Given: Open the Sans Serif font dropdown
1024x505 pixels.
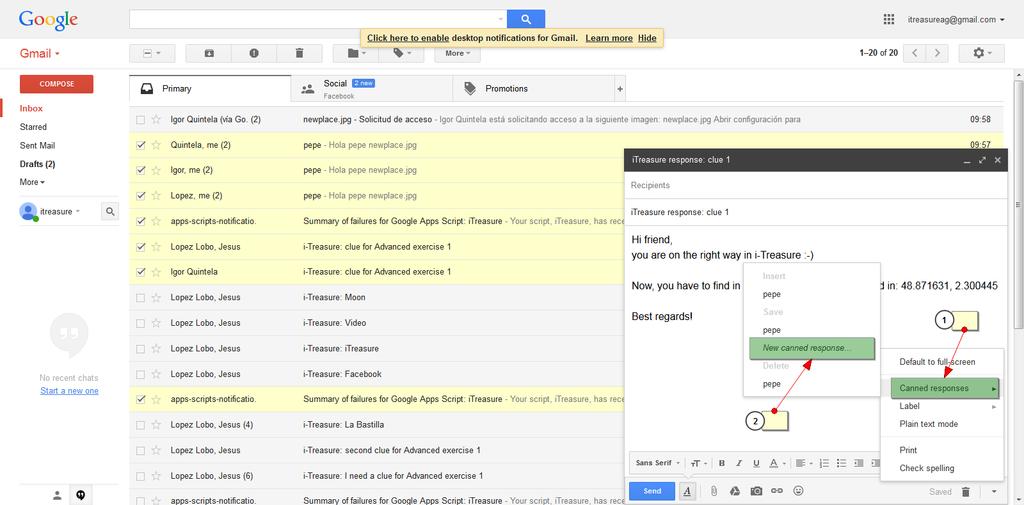Looking at the screenshot, I should click(658, 463).
